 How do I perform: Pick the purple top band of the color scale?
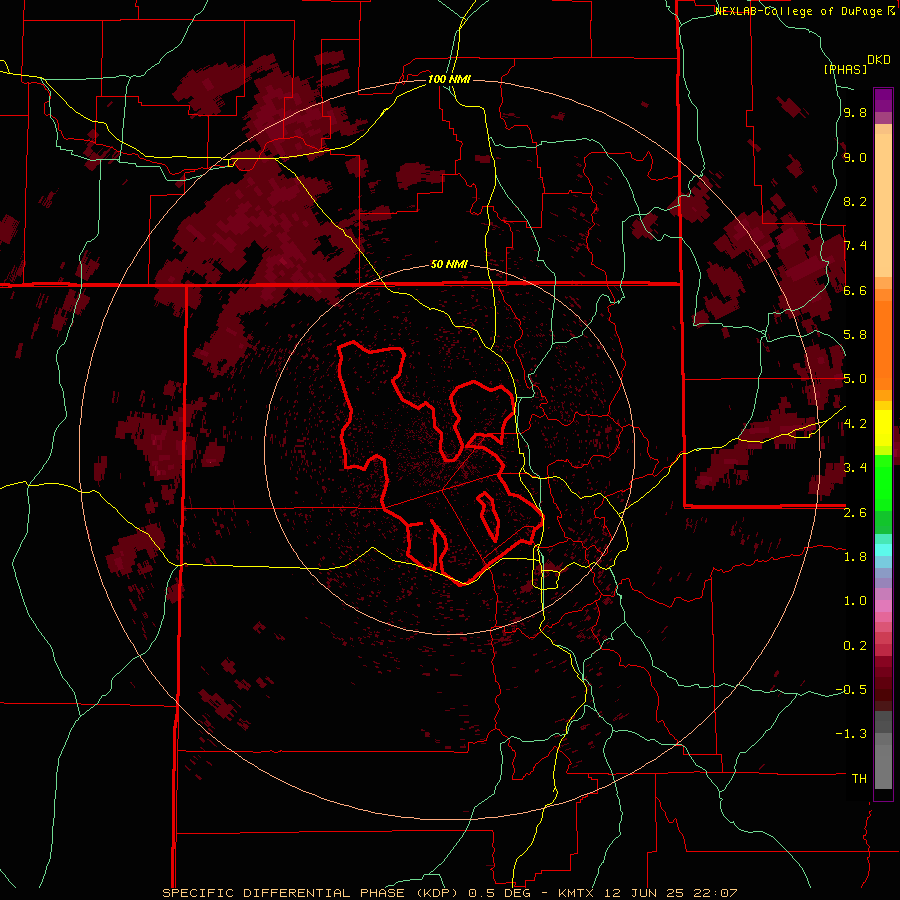click(x=883, y=99)
